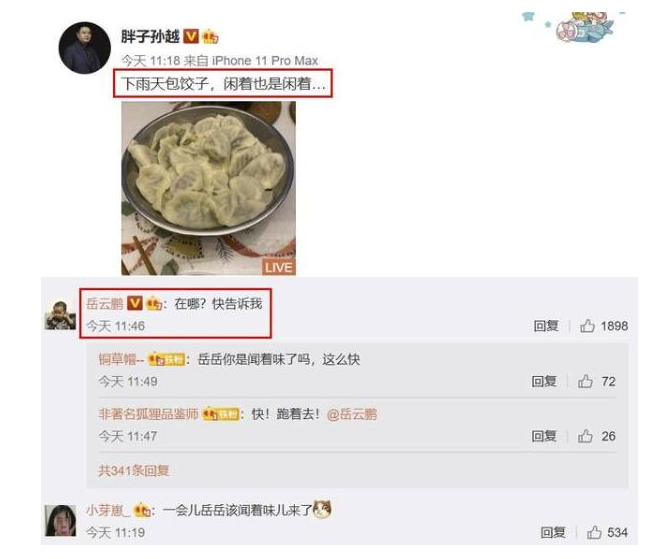Image resolution: width=660 pixels, height=559 pixels.
Task: Click the verified V badge next to 岳云鹏
Action: coord(135,303)
